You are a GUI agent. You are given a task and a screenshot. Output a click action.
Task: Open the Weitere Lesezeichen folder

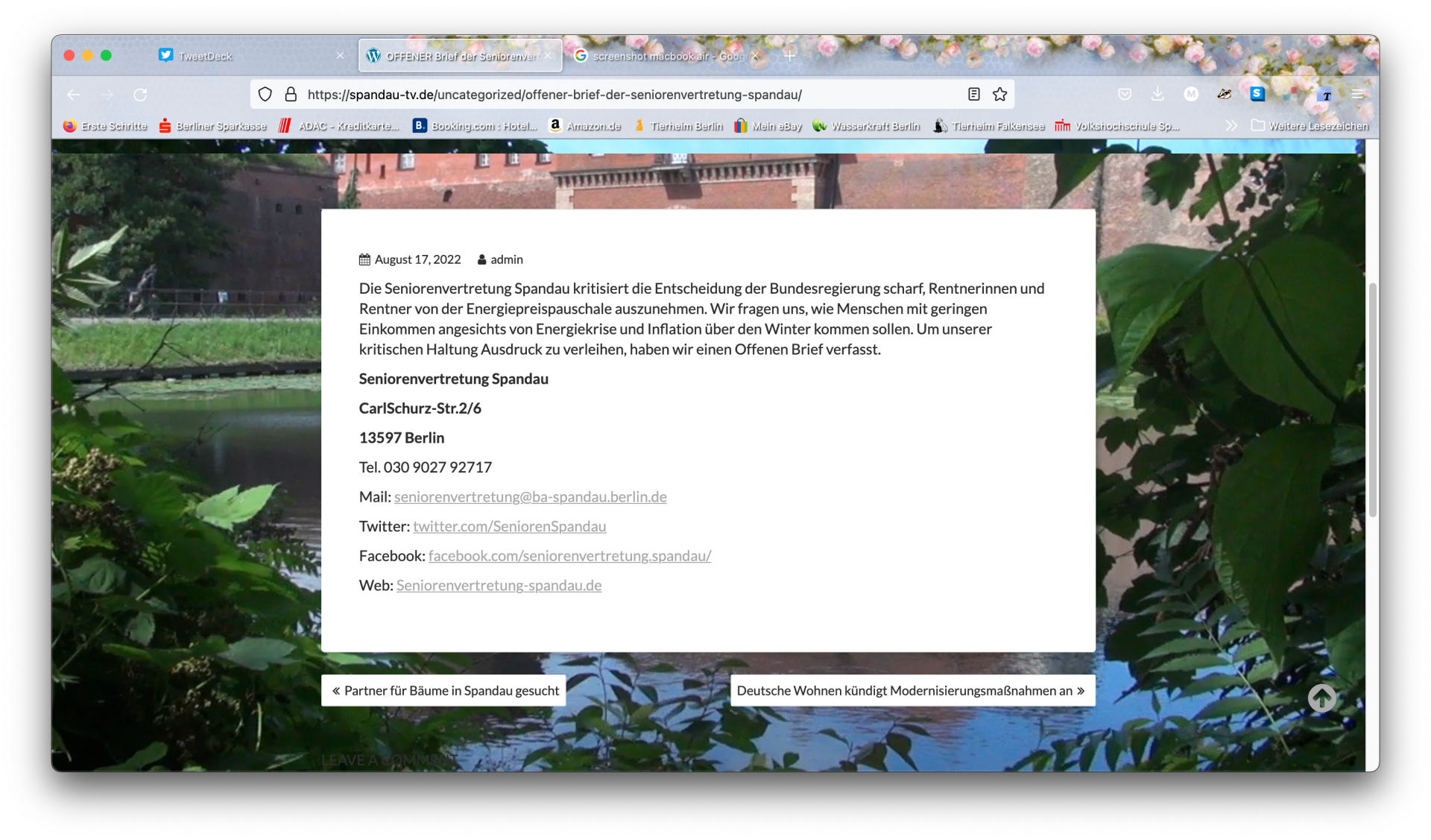click(1310, 126)
